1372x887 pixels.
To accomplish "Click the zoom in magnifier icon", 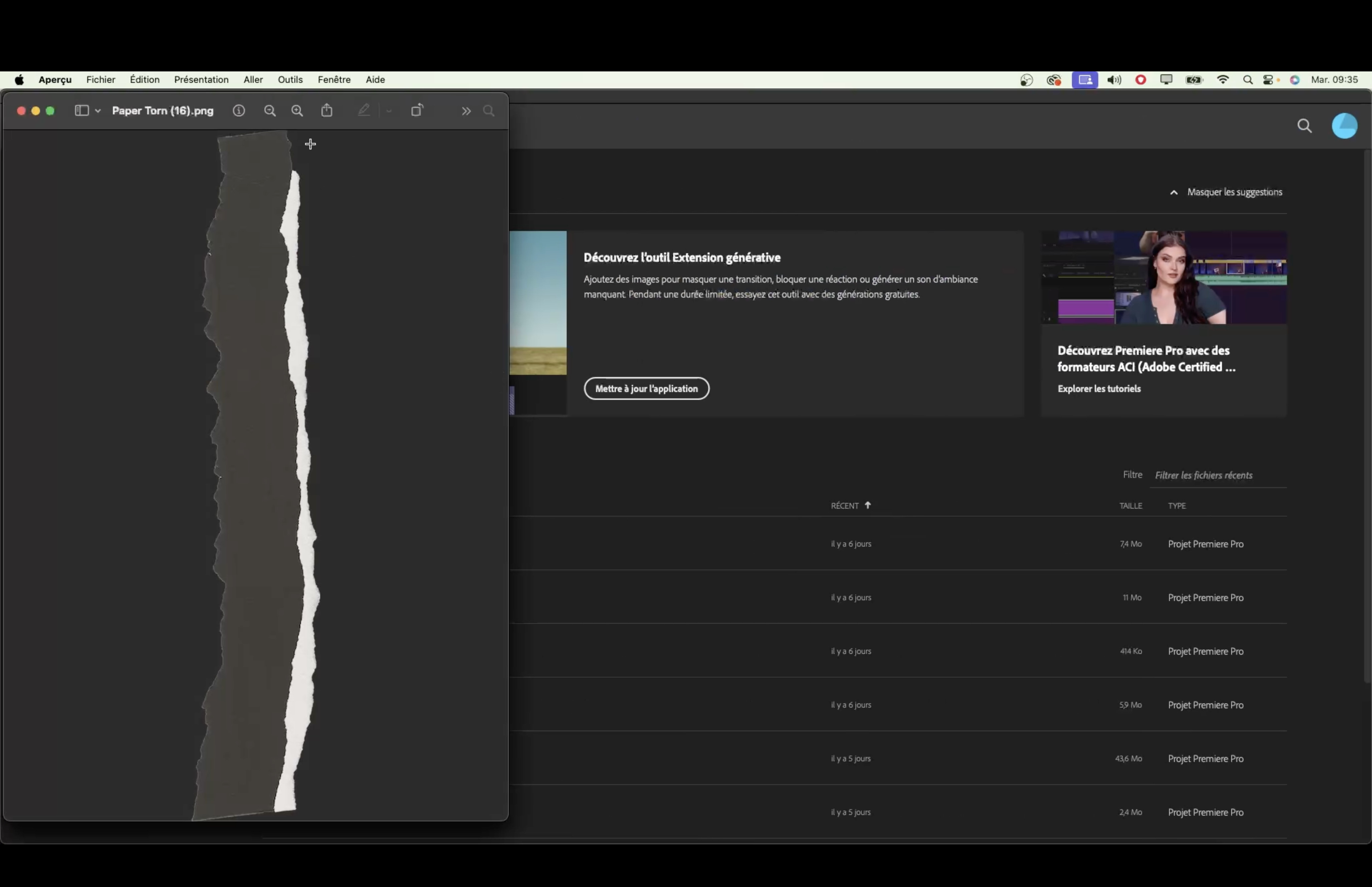I will [x=297, y=110].
